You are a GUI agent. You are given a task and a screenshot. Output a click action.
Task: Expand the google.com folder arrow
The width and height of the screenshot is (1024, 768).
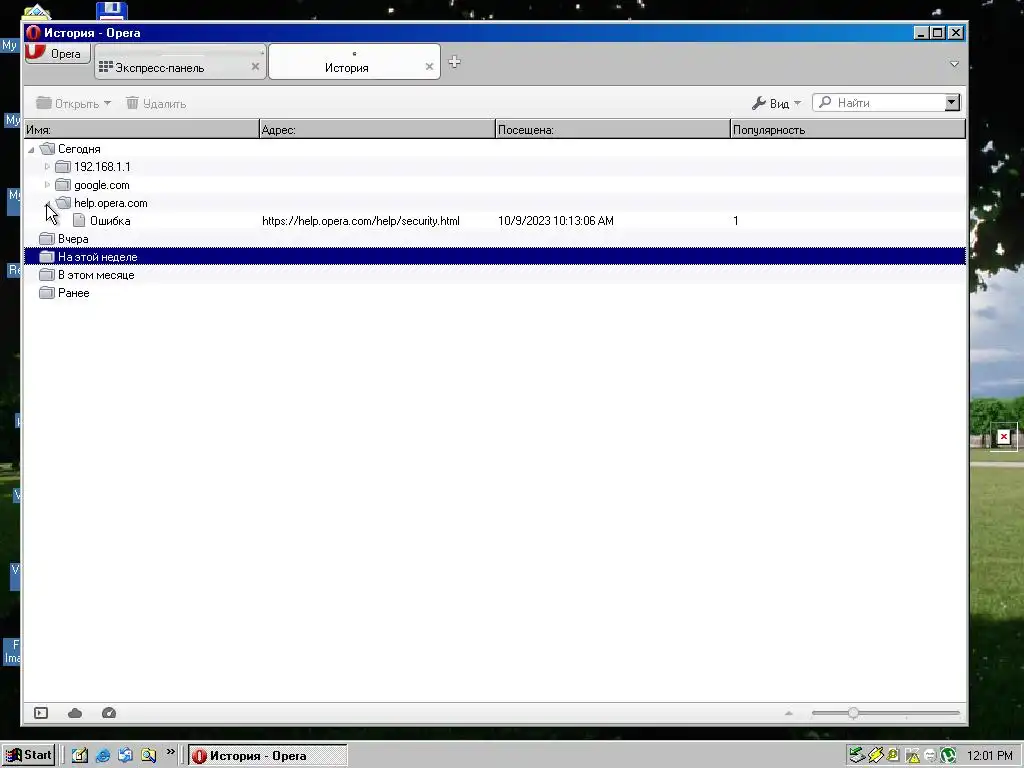(47, 185)
